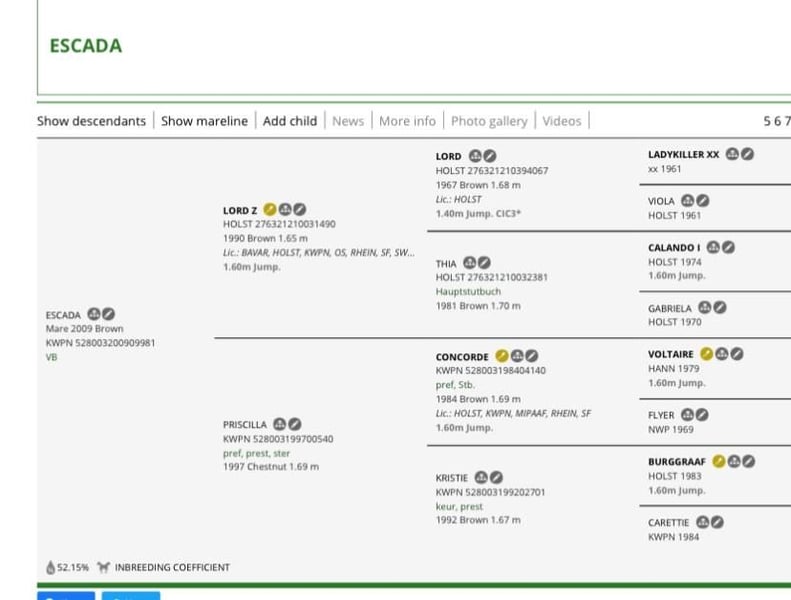
Task: Click the pencil edit icon beside KRISTIE
Action: coord(496,478)
